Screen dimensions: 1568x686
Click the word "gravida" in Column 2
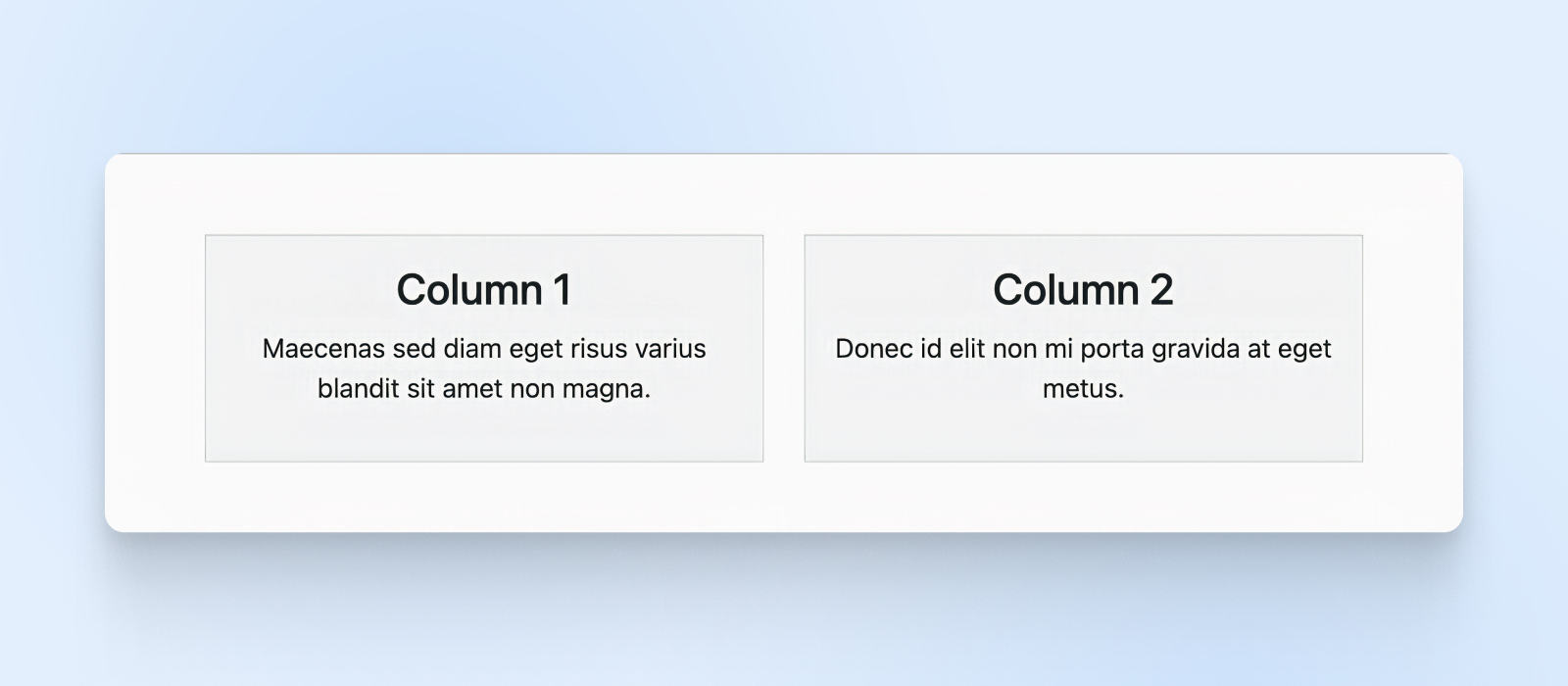(x=1195, y=349)
